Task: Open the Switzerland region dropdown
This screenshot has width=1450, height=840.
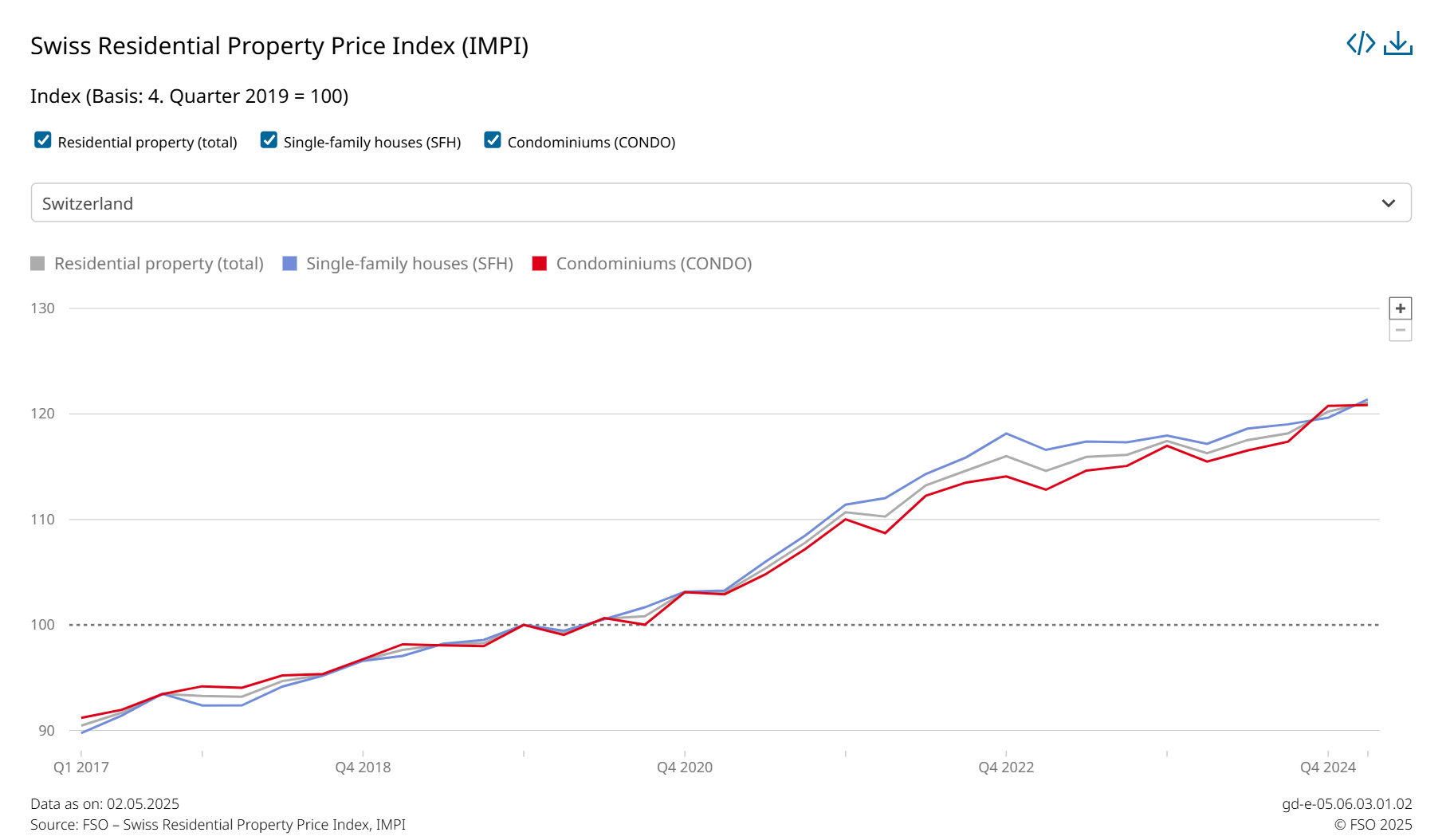Action: (x=701, y=202)
